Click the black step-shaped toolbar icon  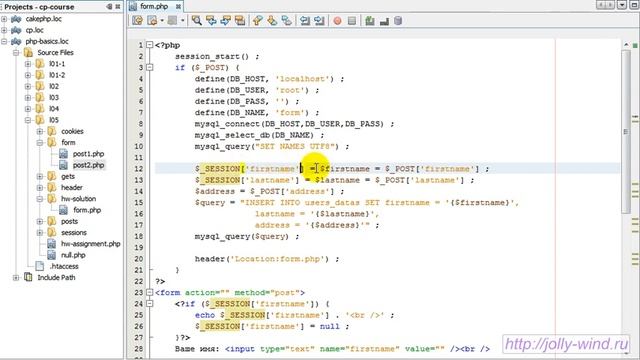tap(384, 20)
